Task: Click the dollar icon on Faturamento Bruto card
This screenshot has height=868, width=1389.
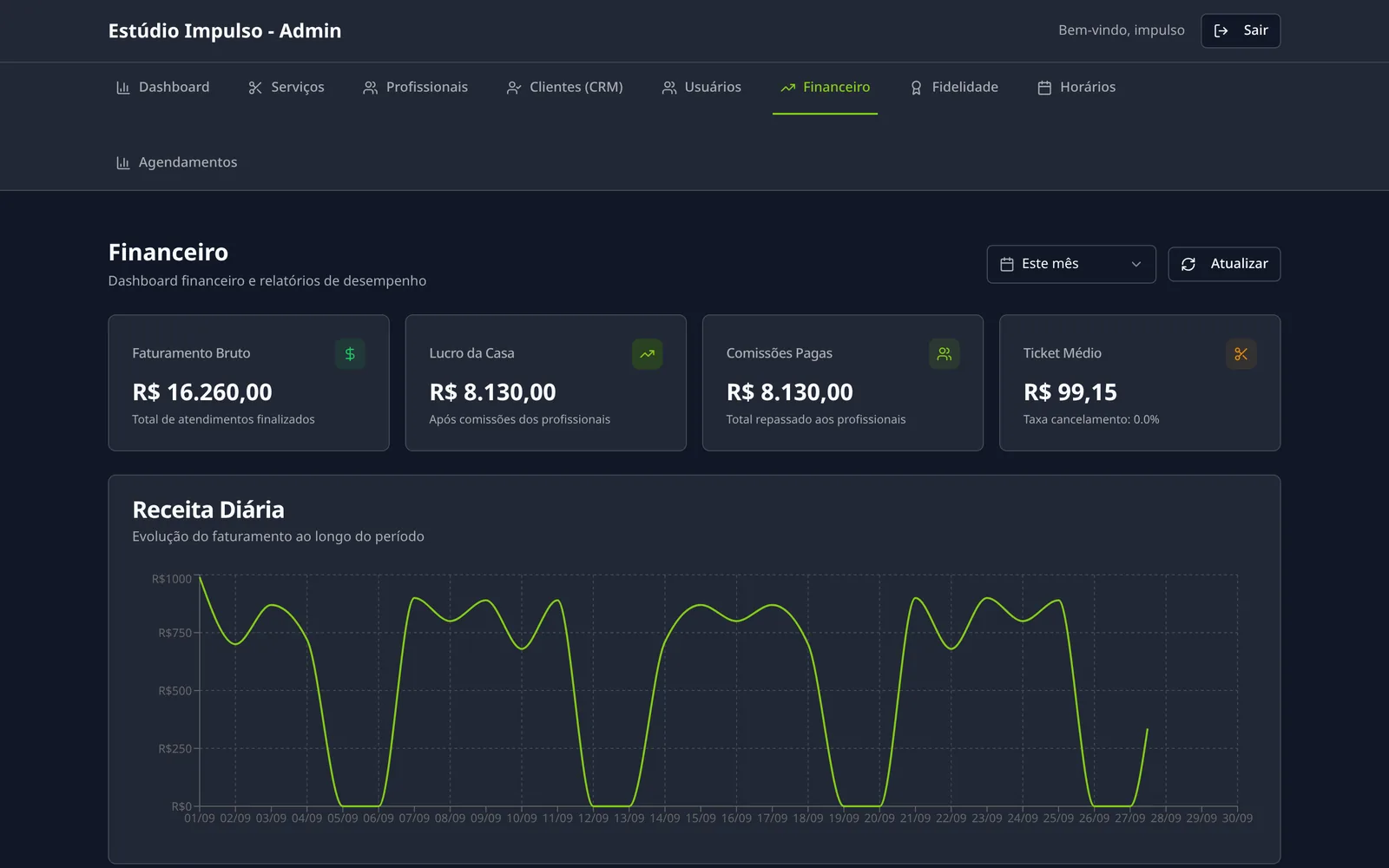Action: click(350, 354)
